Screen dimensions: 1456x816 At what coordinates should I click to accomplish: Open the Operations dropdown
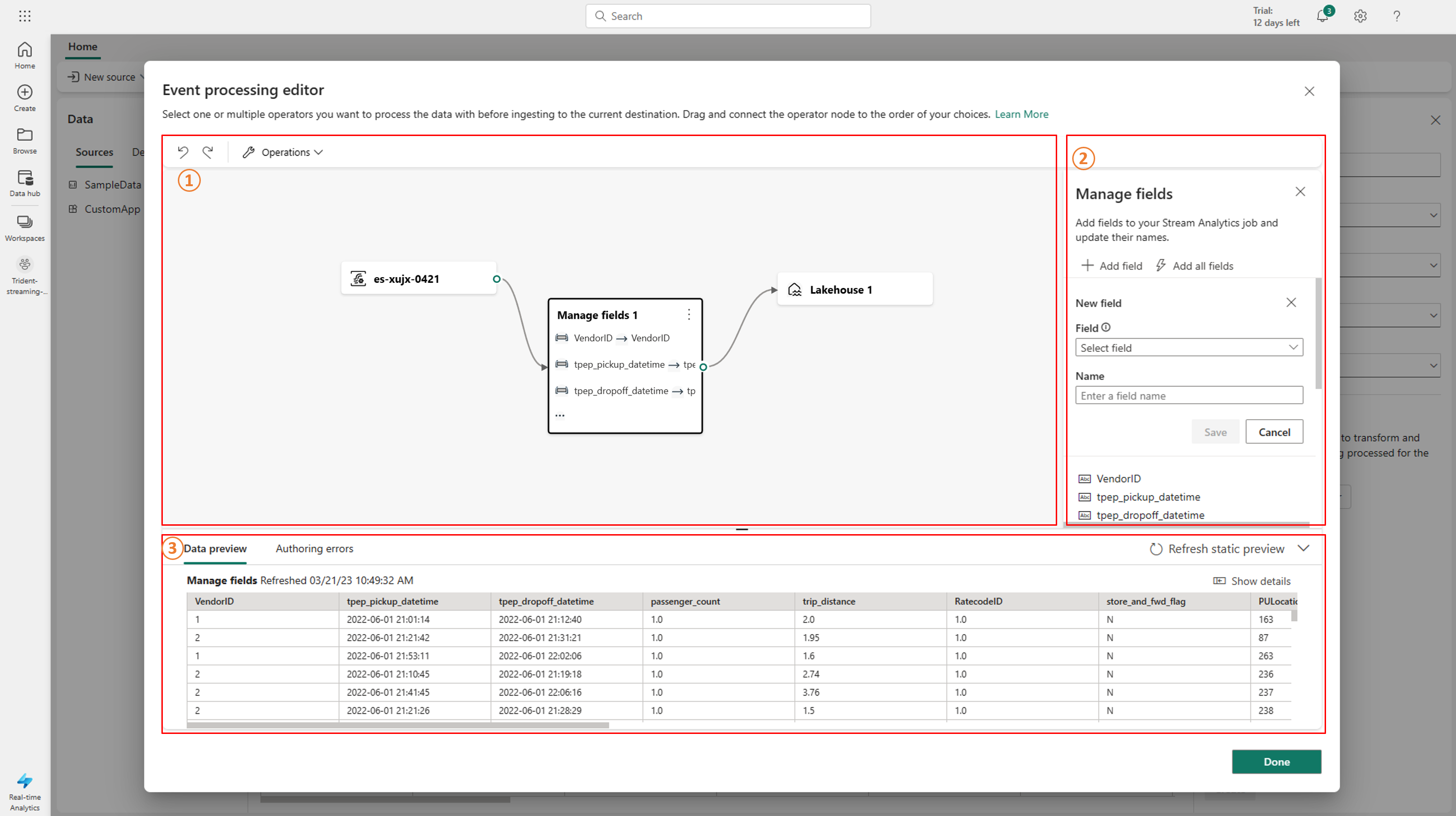tap(282, 152)
